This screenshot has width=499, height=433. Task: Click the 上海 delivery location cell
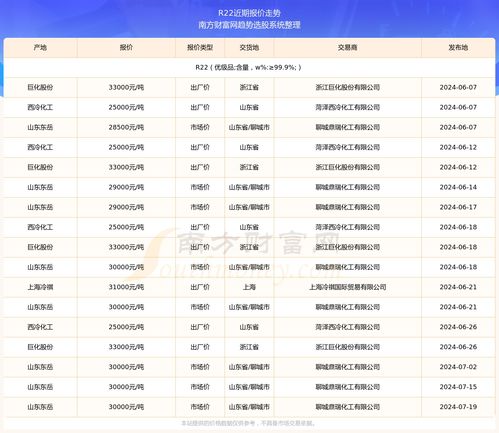[x=249, y=287]
